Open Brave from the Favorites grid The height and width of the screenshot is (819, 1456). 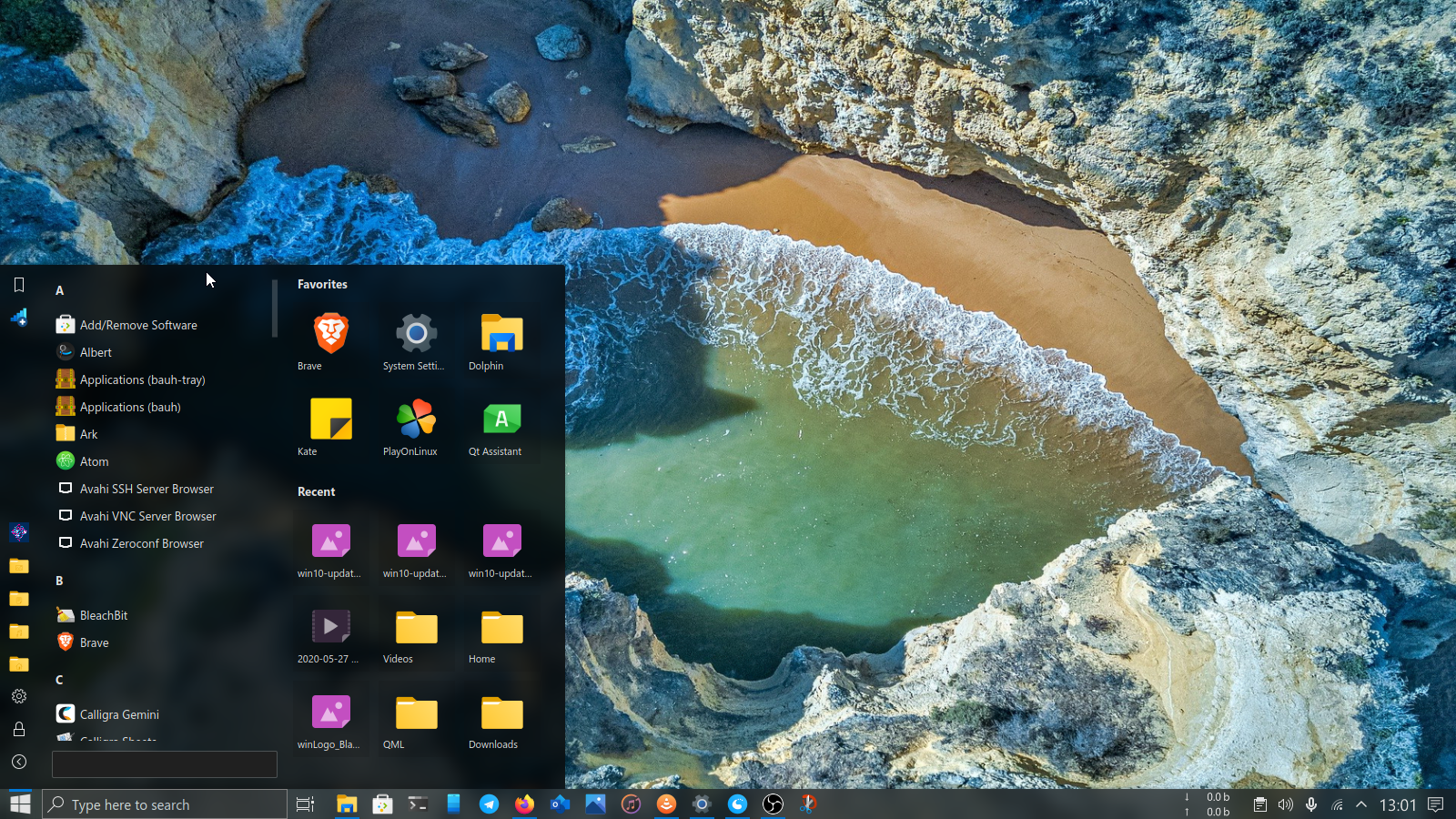point(330,335)
